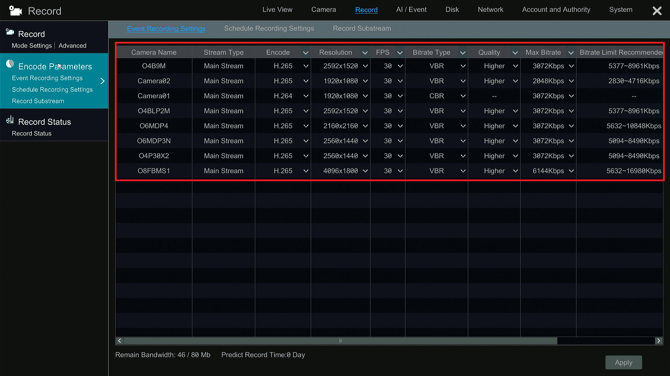Open the Disk menu
The height and width of the screenshot is (376, 670).
452,9
